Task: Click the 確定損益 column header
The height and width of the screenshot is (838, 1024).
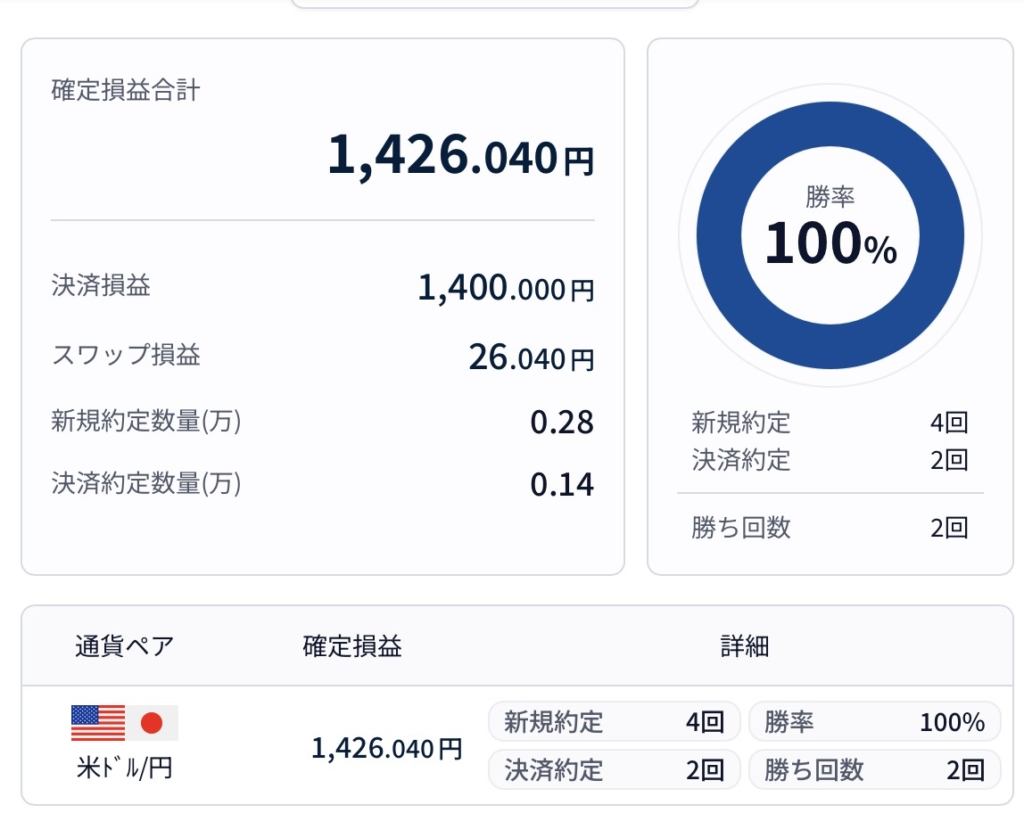Action: (352, 646)
